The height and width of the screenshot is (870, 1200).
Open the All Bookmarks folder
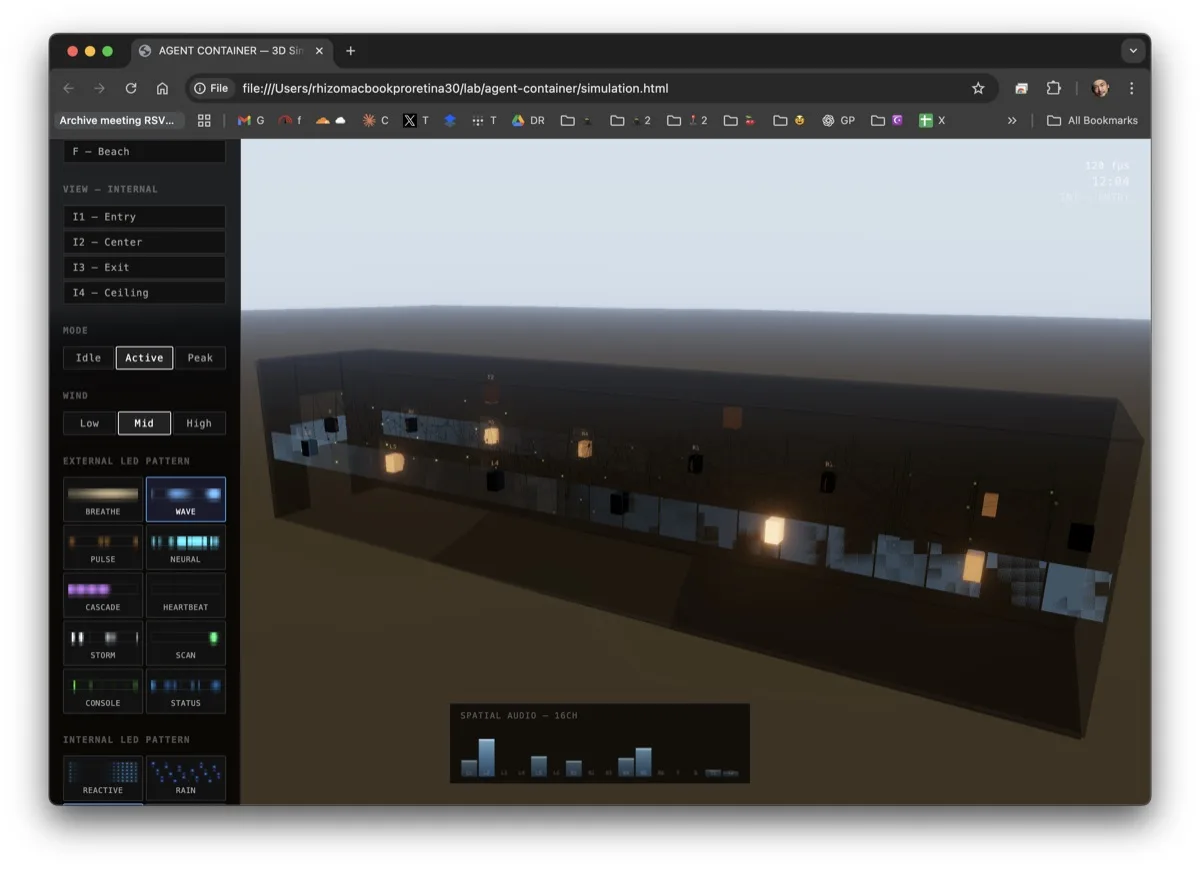click(1092, 120)
